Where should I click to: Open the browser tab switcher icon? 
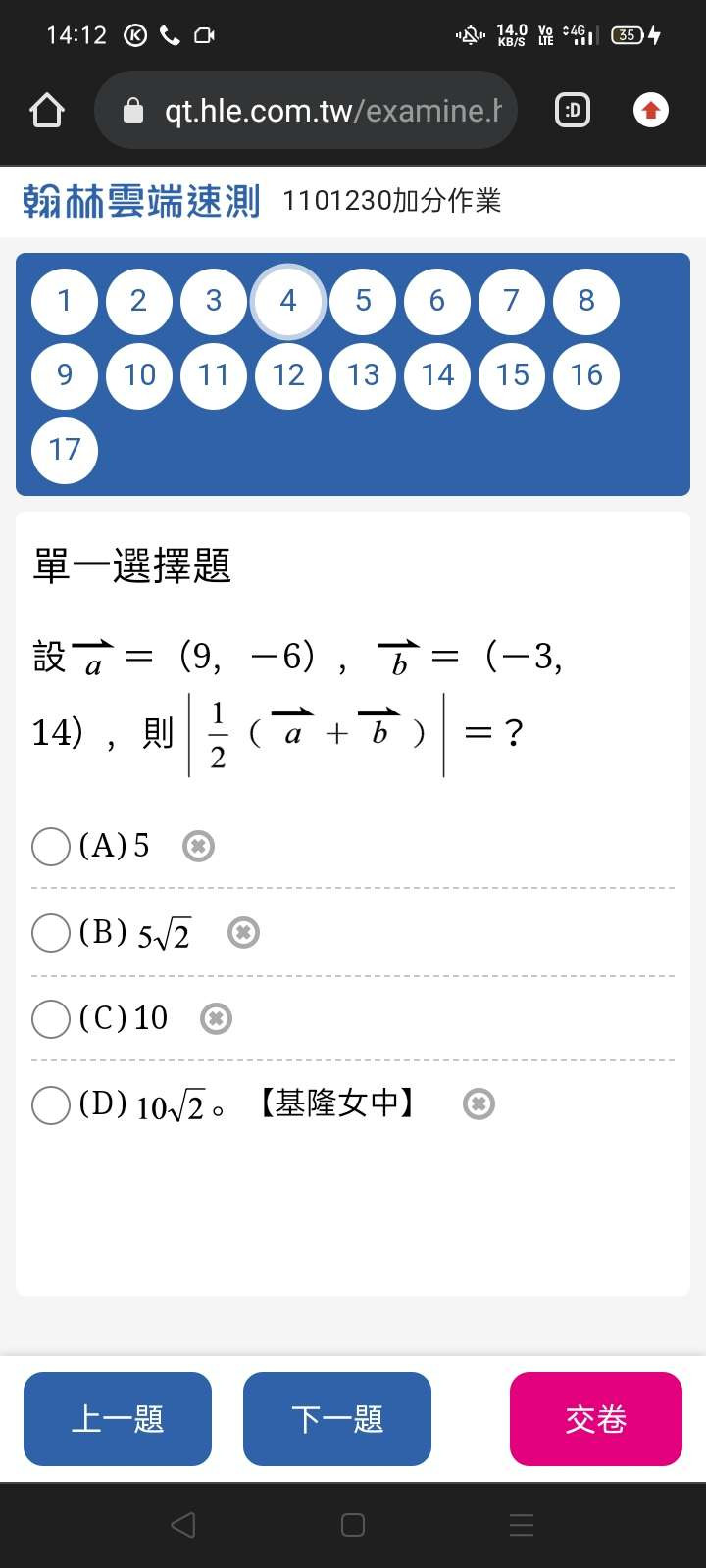(573, 110)
